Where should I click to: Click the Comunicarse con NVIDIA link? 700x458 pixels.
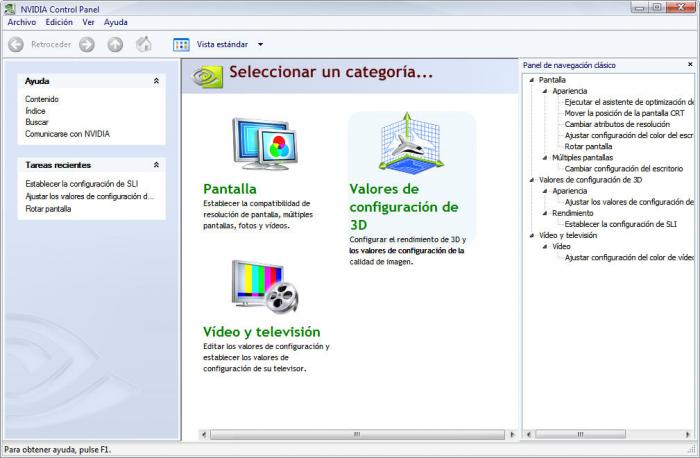click(x=67, y=133)
